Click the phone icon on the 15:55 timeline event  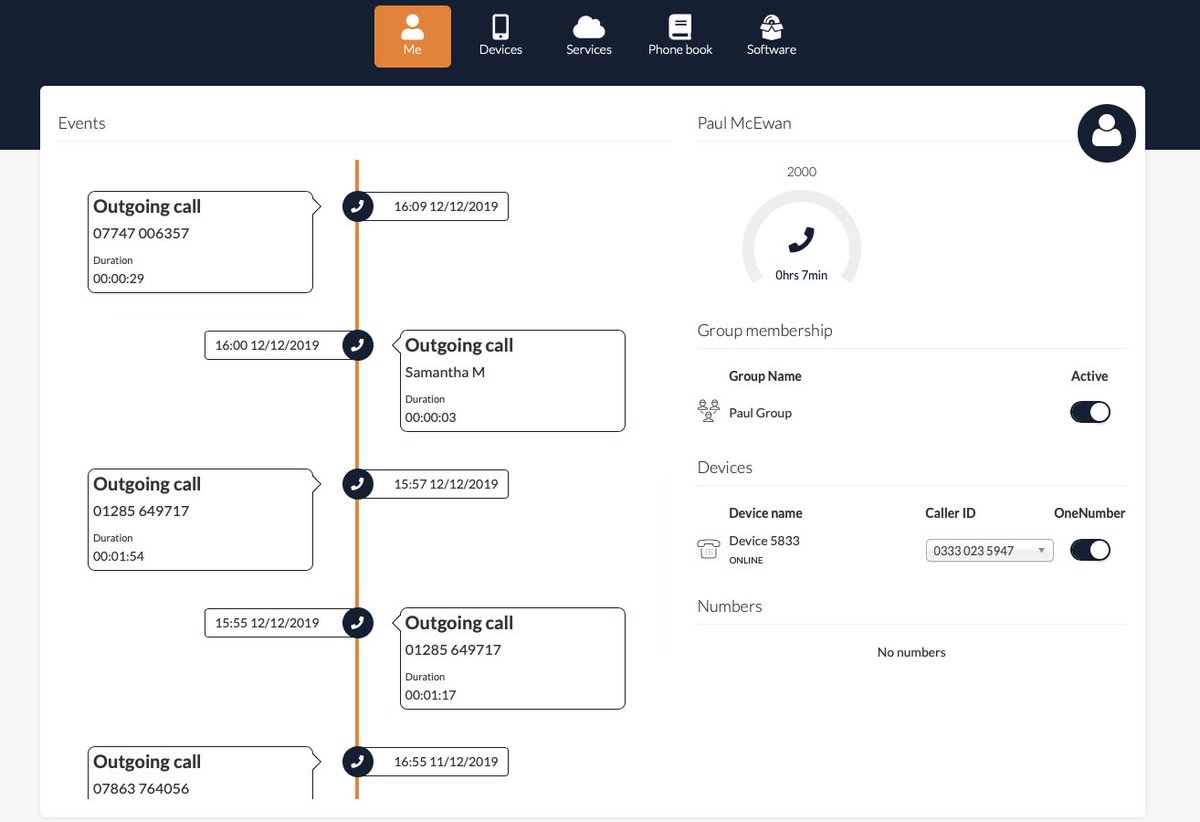click(357, 622)
